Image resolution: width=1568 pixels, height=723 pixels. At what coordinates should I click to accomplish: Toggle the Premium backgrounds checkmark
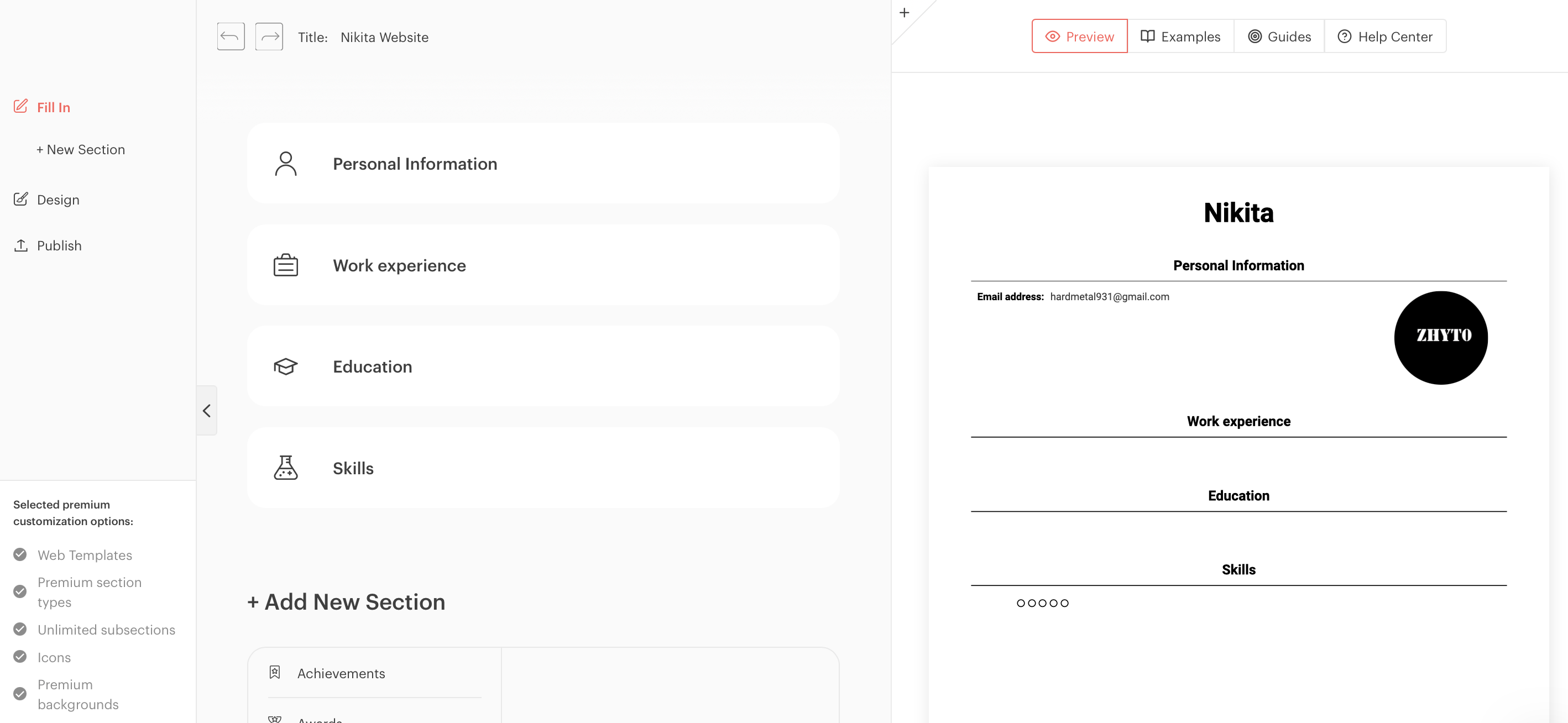[x=19, y=693]
